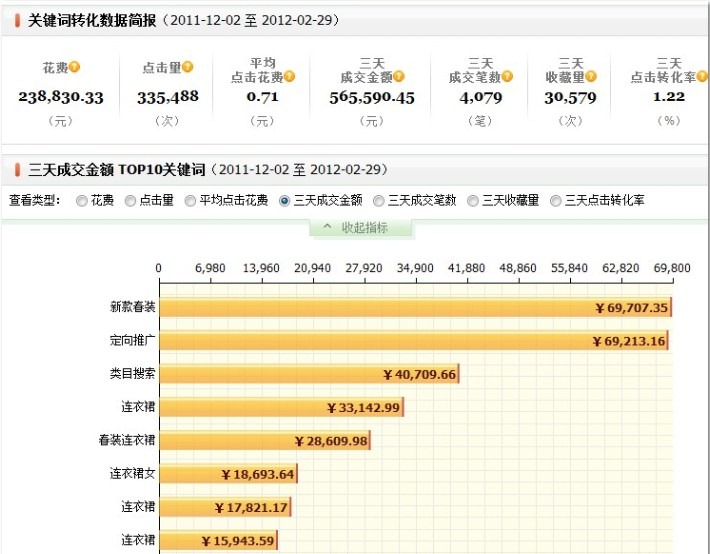Click the help icon beside 三天成交笔数 summary

[508, 77]
